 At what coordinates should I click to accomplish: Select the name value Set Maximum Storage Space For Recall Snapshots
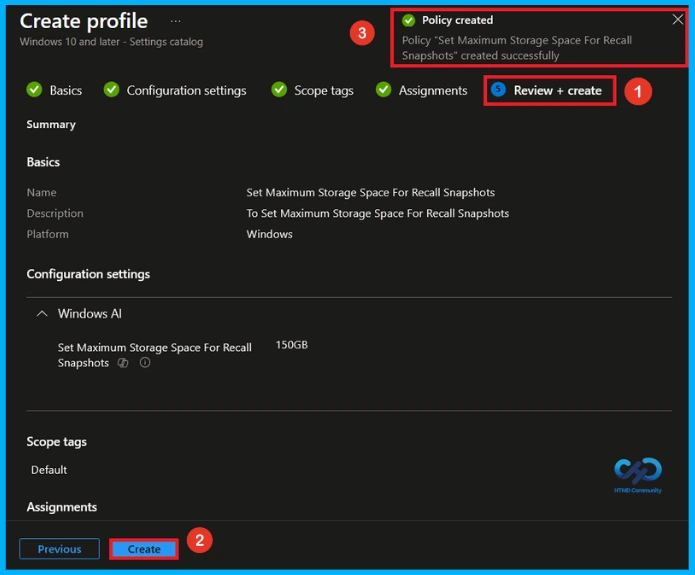point(371,192)
